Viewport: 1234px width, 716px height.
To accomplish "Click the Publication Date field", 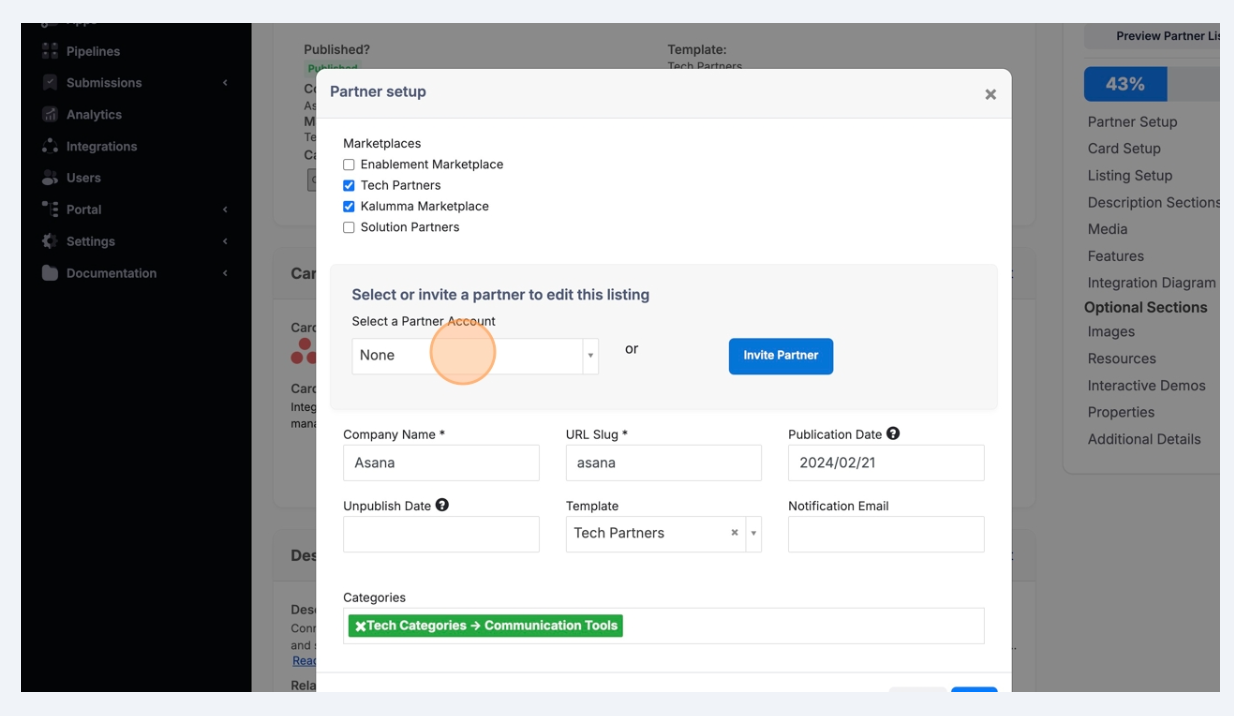I will coord(886,463).
